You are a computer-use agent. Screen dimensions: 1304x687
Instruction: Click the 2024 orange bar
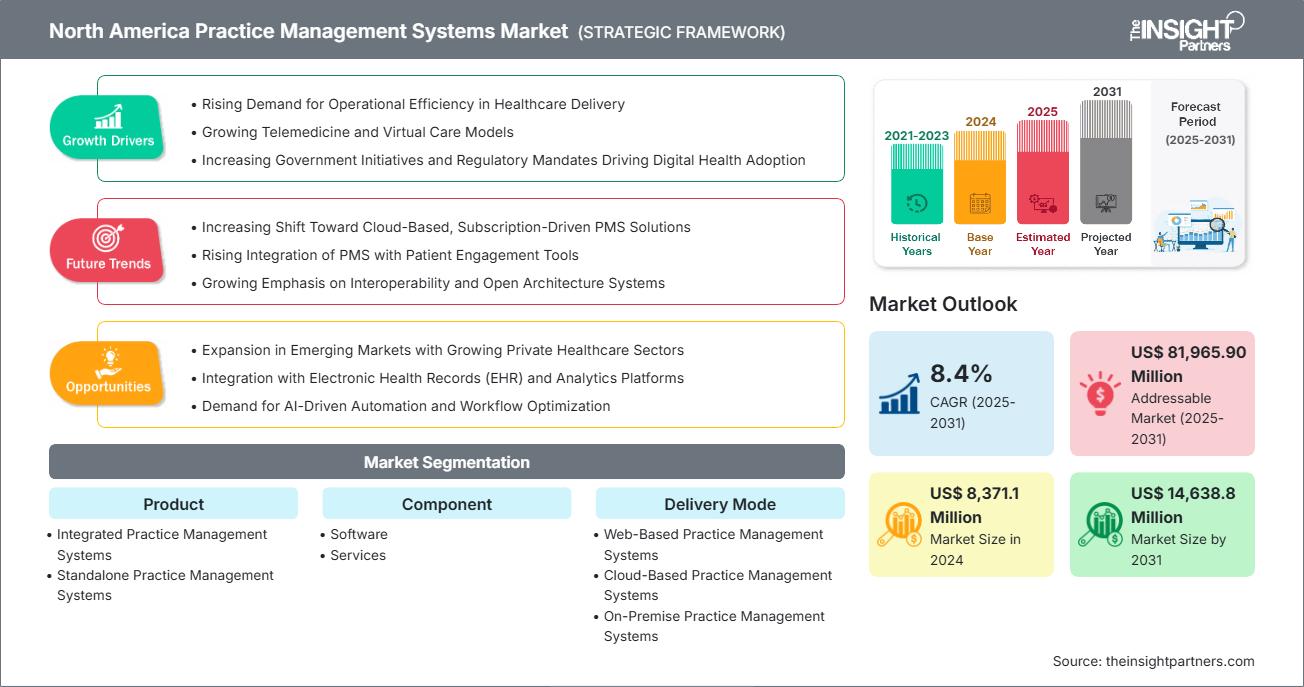pos(980,177)
